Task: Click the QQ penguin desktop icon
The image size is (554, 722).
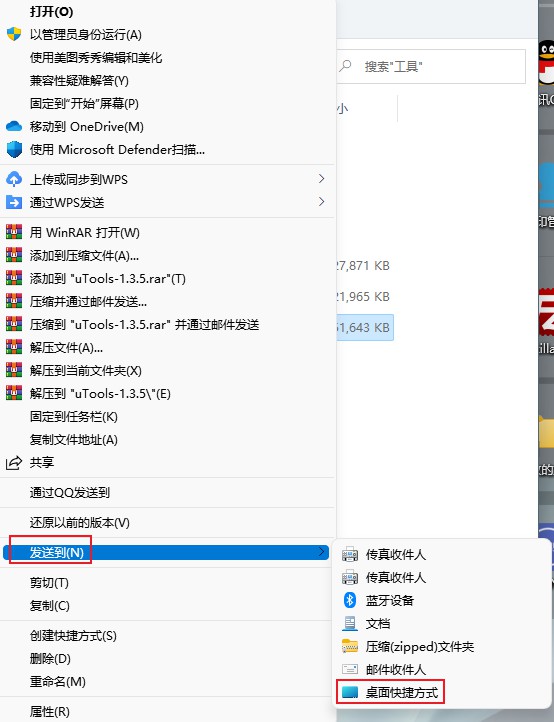Action: click(546, 62)
